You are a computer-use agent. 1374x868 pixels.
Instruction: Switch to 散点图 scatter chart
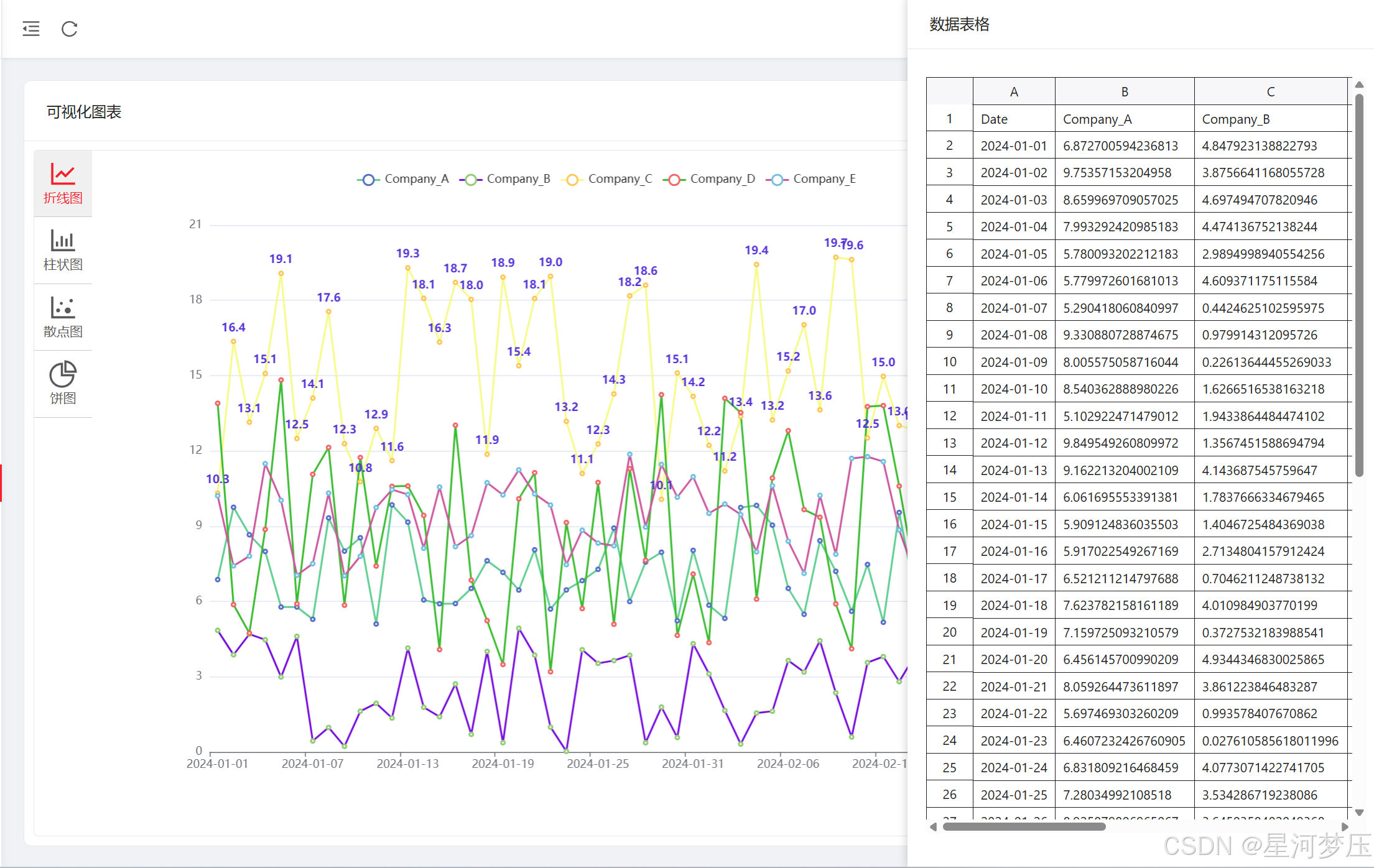(x=63, y=317)
